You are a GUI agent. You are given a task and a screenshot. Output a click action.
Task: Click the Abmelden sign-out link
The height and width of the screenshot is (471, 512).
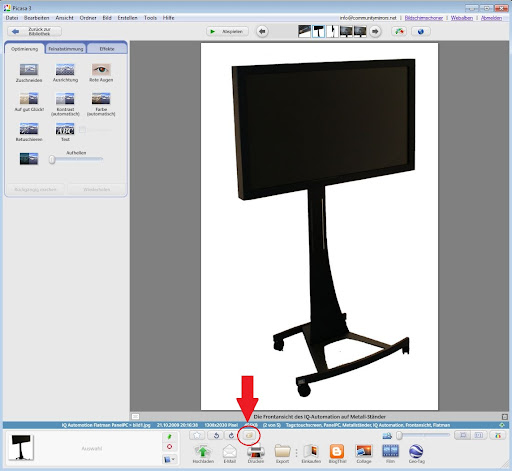(x=491, y=18)
